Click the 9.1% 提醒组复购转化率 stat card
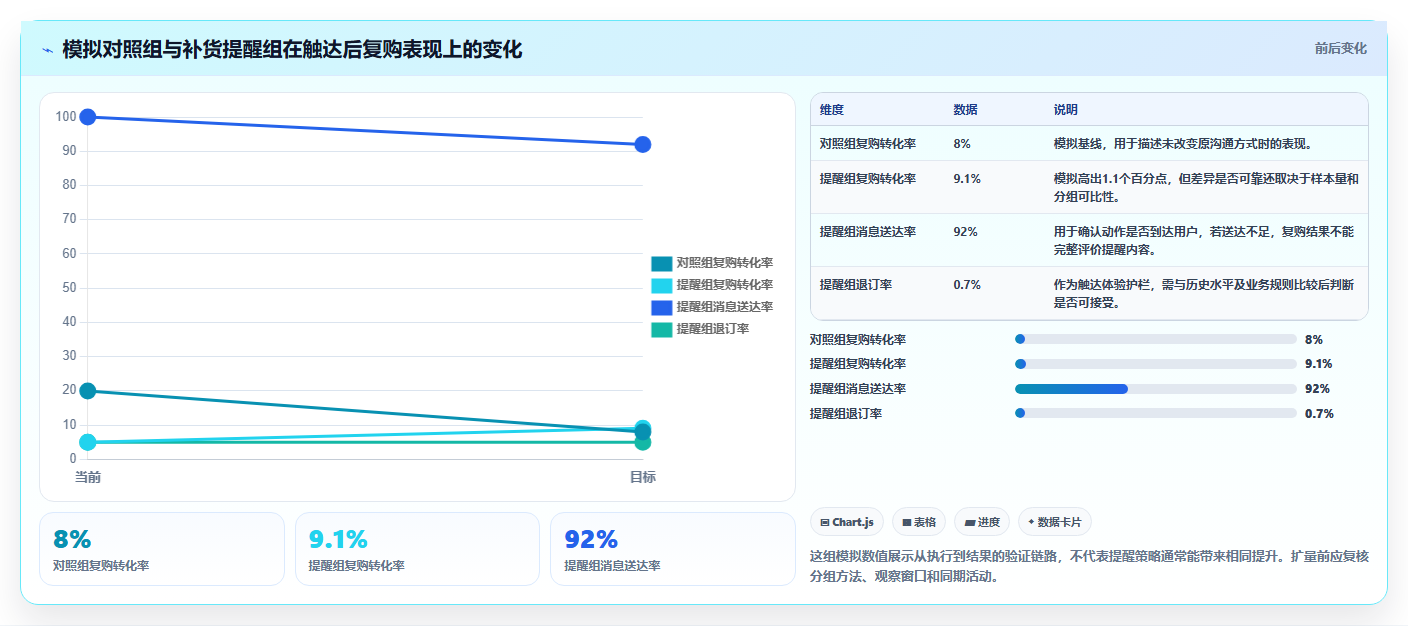The image size is (1408, 626). tap(417, 549)
